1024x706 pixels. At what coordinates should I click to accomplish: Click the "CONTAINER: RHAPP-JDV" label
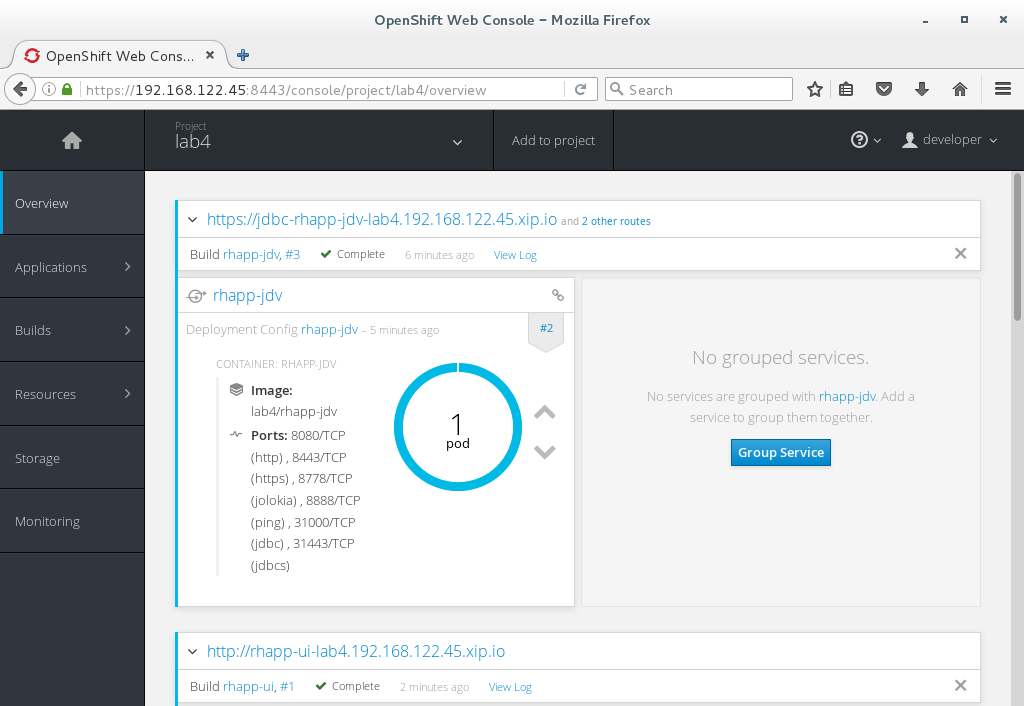276,364
